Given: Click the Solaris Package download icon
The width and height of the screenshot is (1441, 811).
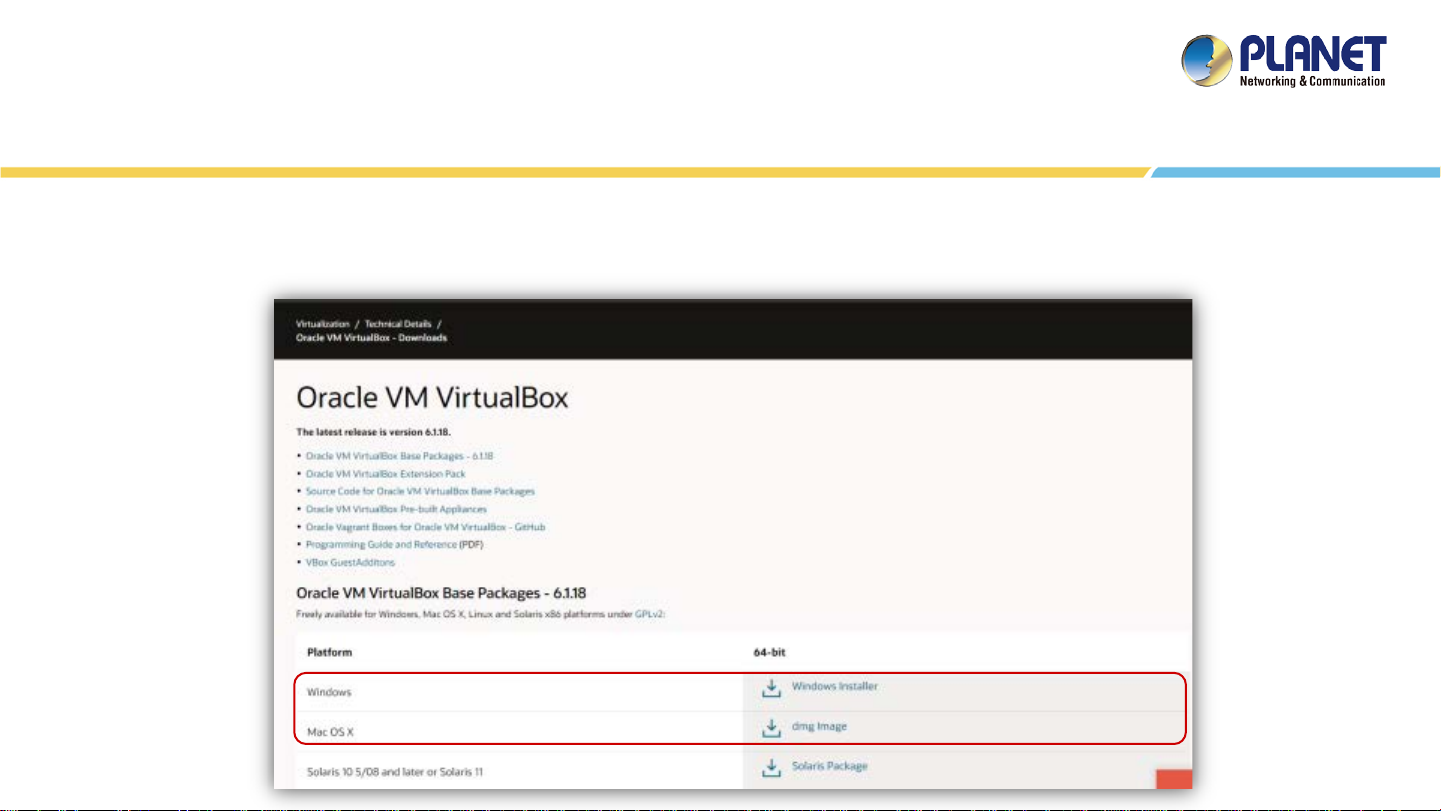Looking at the screenshot, I should (770, 768).
